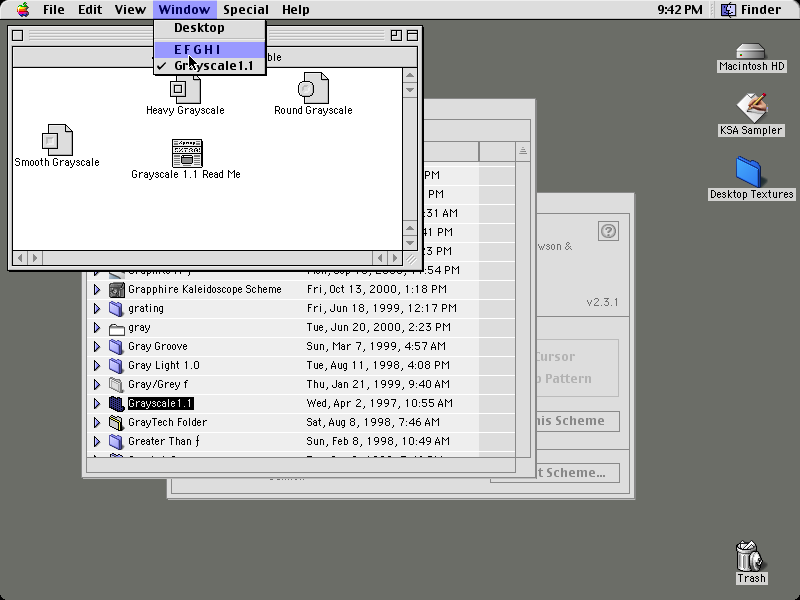Click the grow box of the Grayscale1.1 window

tap(410, 258)
